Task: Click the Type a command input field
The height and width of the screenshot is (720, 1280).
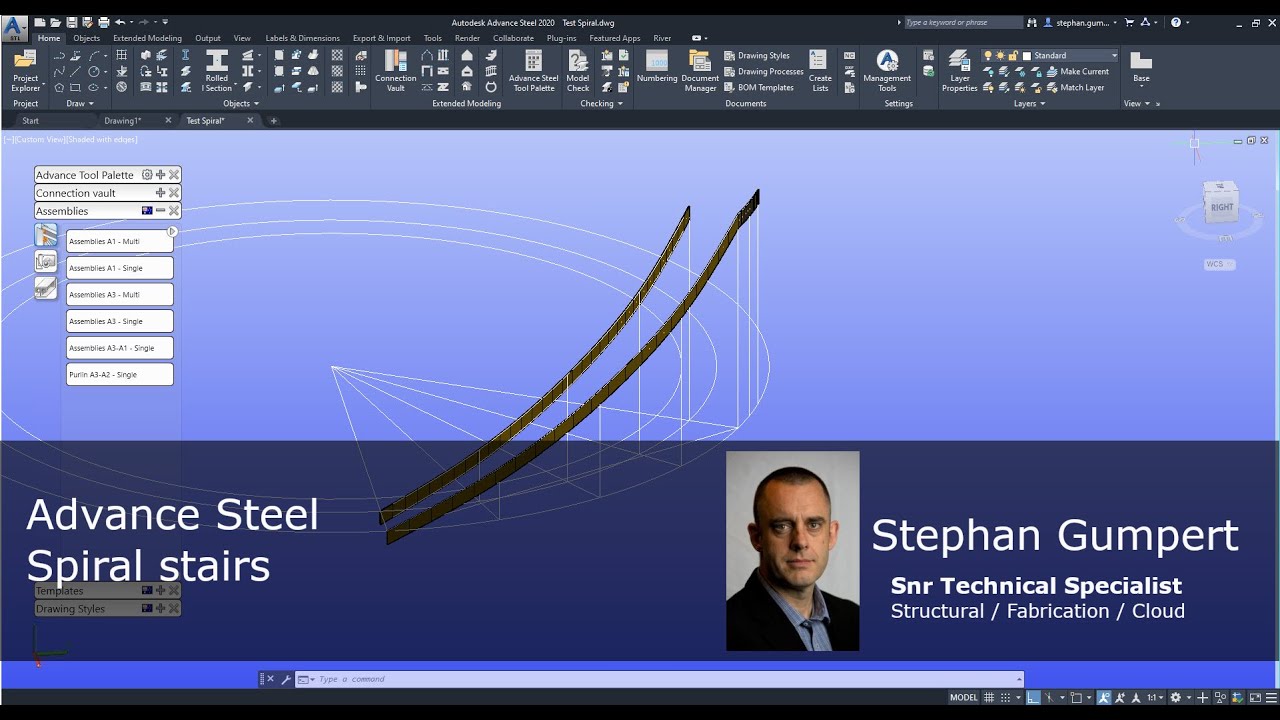Action: (660, 679)
